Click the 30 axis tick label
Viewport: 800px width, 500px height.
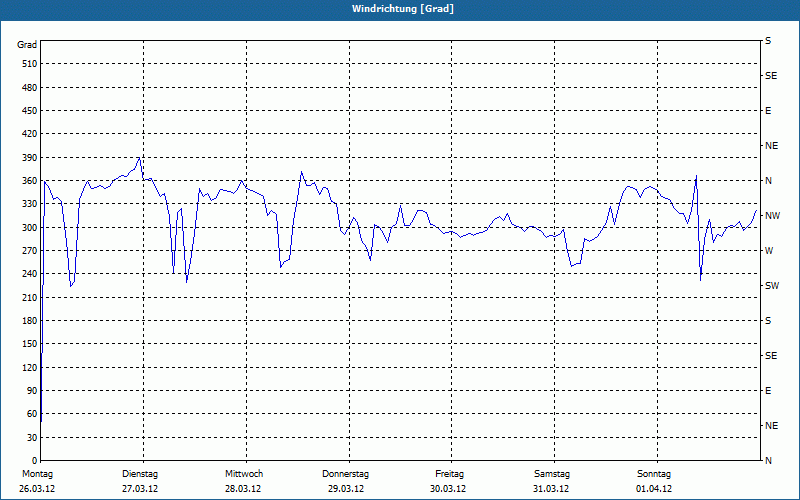point(32,438)
